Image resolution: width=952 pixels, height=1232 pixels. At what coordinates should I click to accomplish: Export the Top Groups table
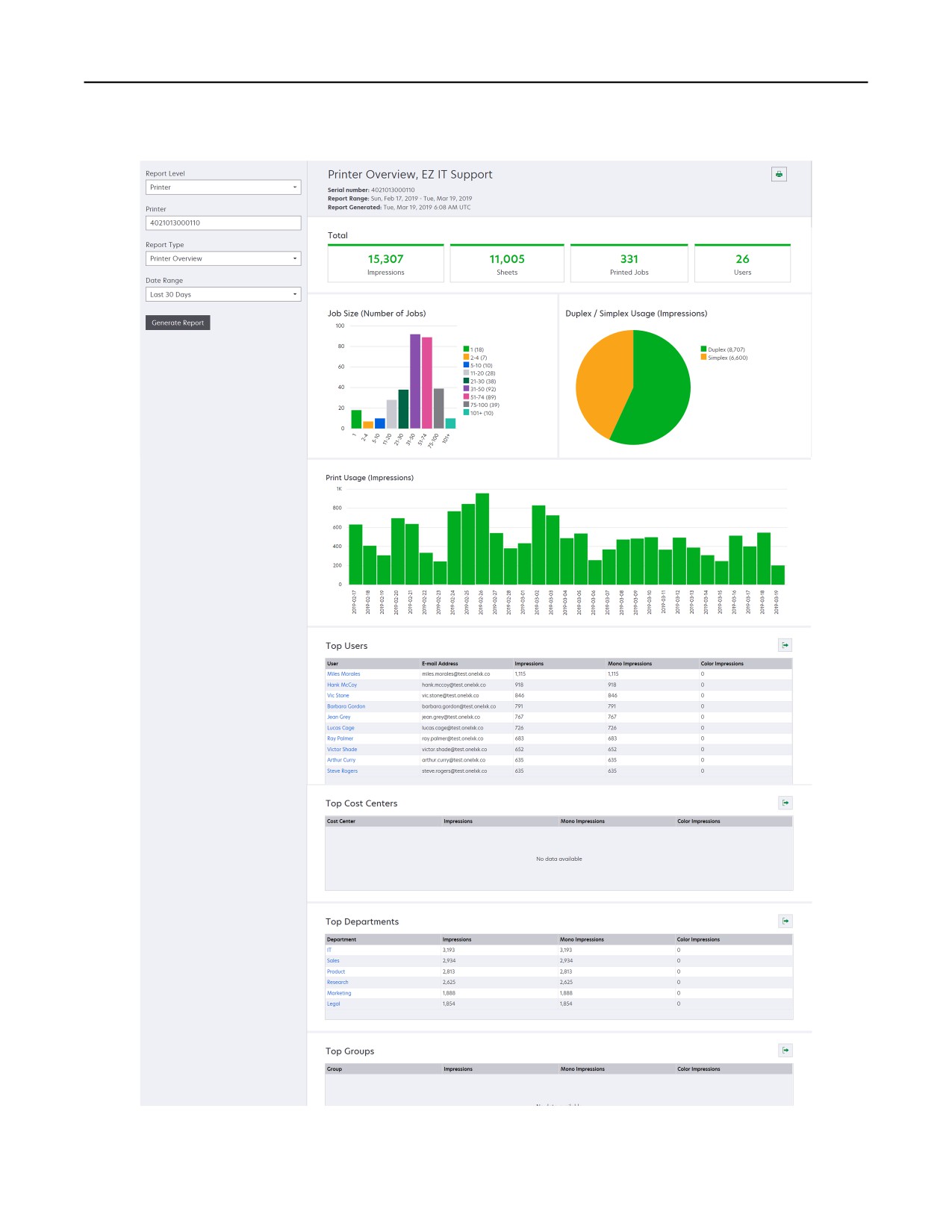click(785, 1051)
